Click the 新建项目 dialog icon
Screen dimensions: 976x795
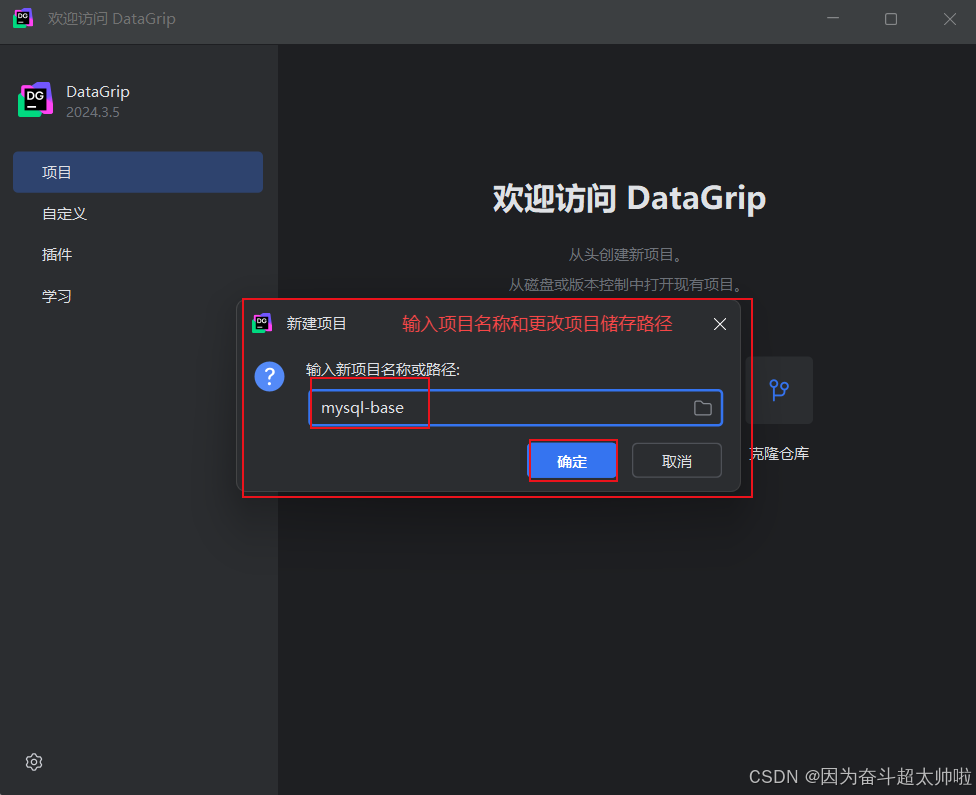coord(262,323)
